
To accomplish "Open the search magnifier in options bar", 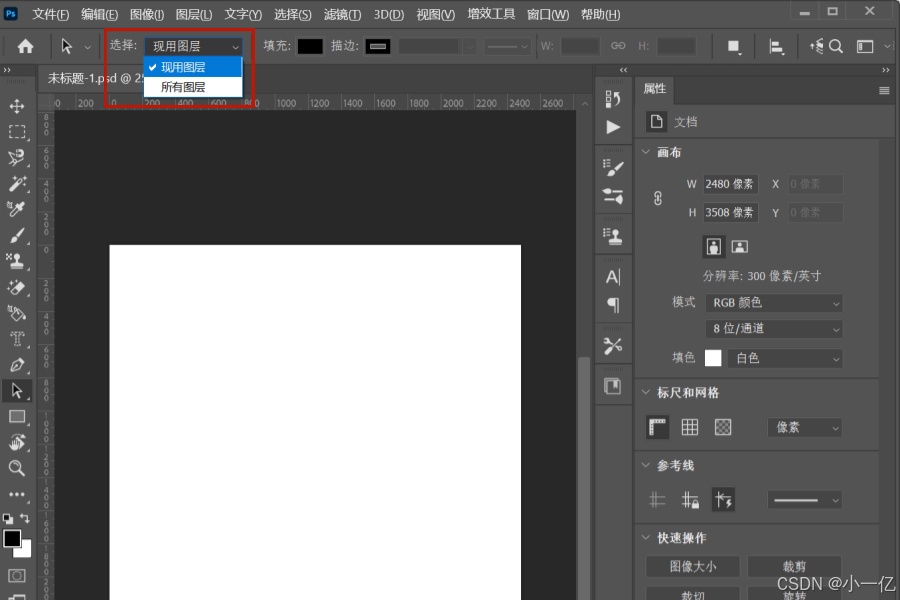I will coord(836,46).
